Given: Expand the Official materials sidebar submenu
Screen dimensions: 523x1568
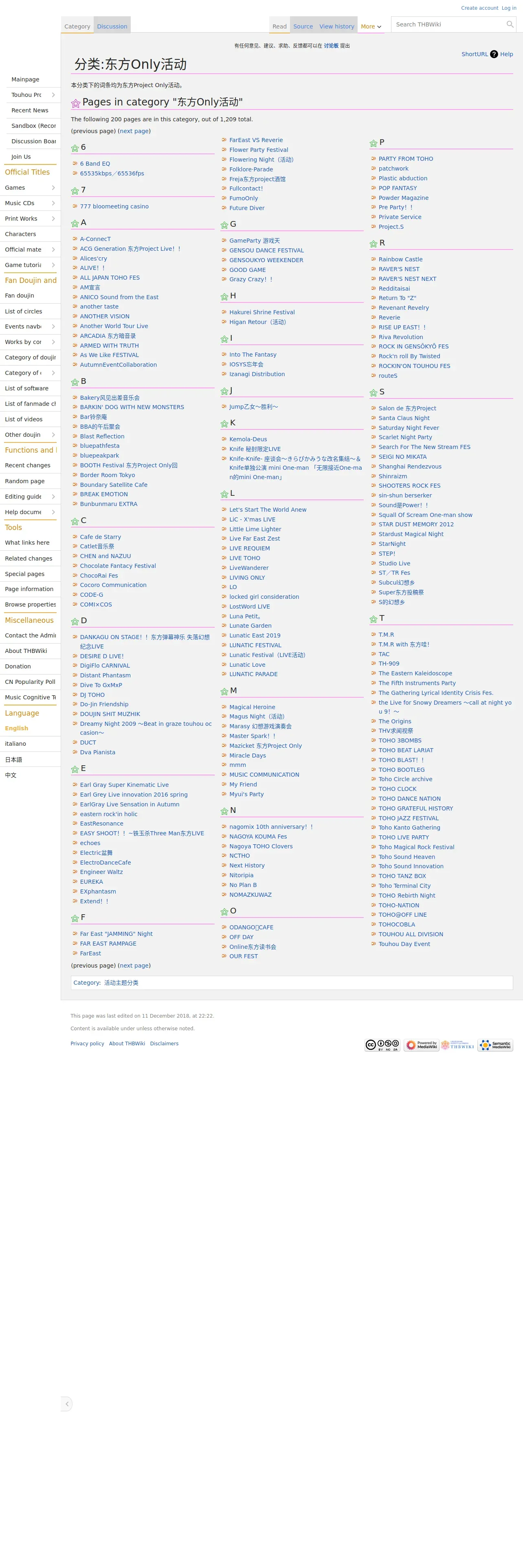Looking at the screenshot, I should [53, 250].
